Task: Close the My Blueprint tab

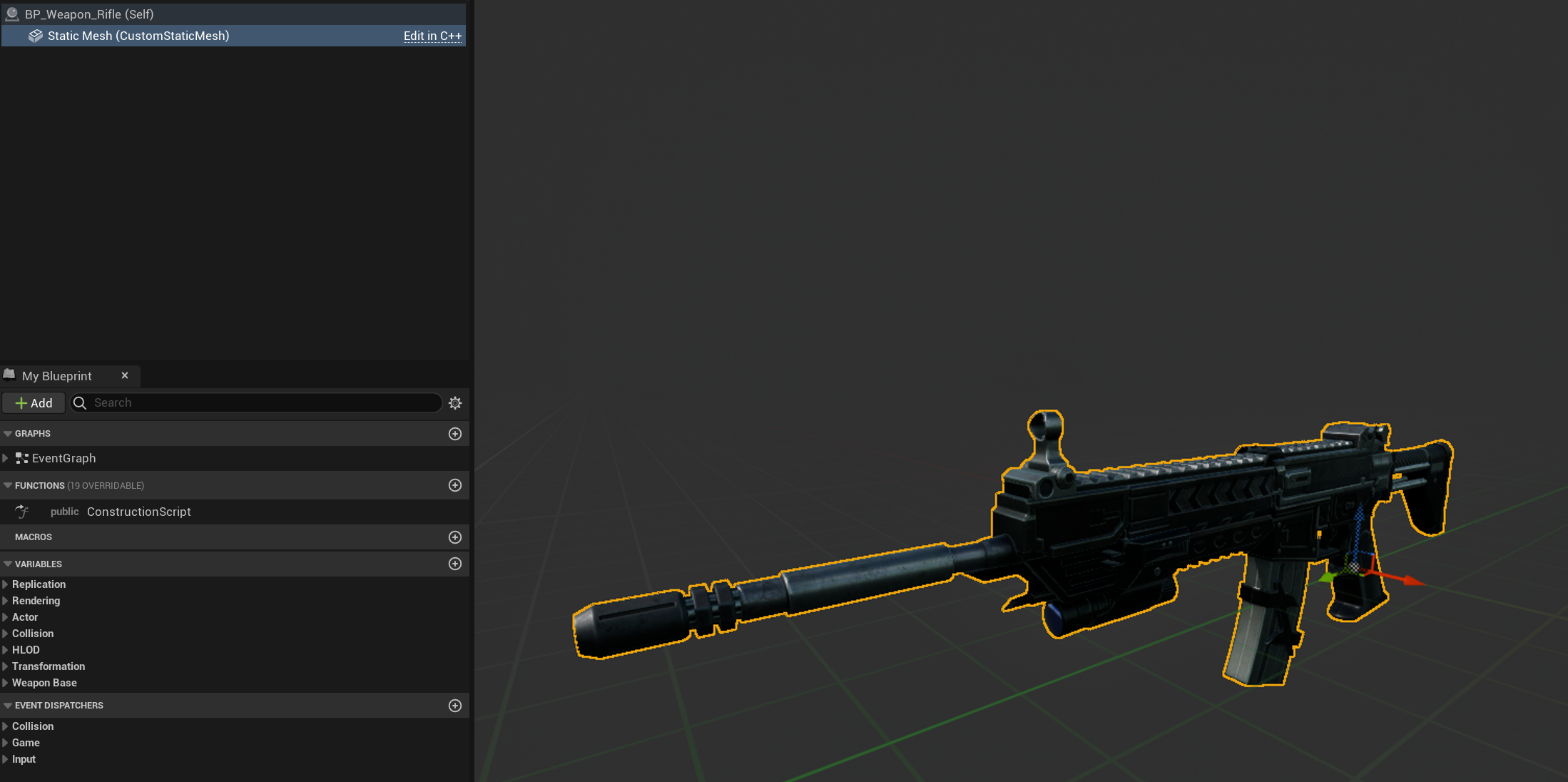Action: pos(125,375)
